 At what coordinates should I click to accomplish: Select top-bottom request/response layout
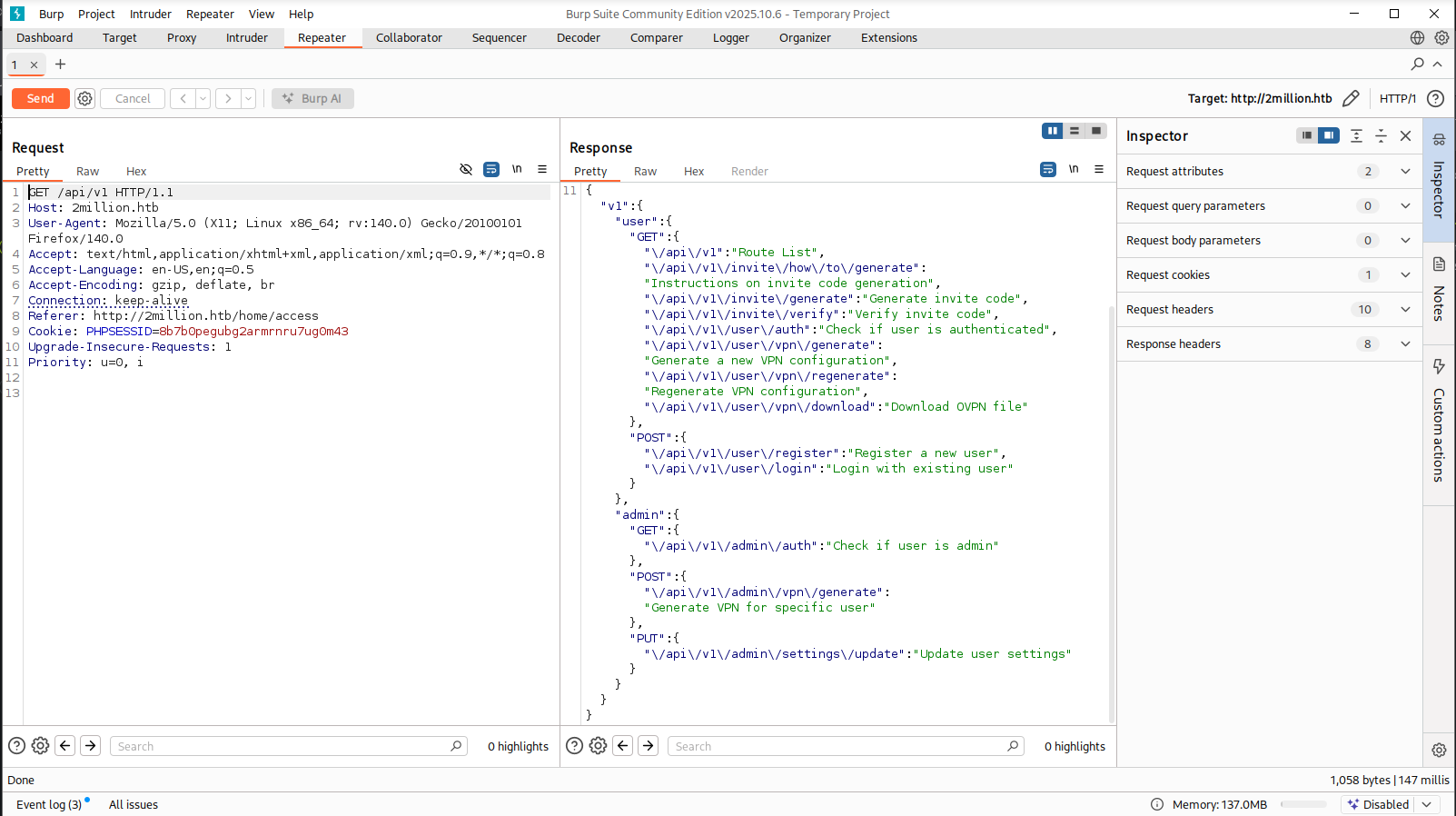[1075, 131]
